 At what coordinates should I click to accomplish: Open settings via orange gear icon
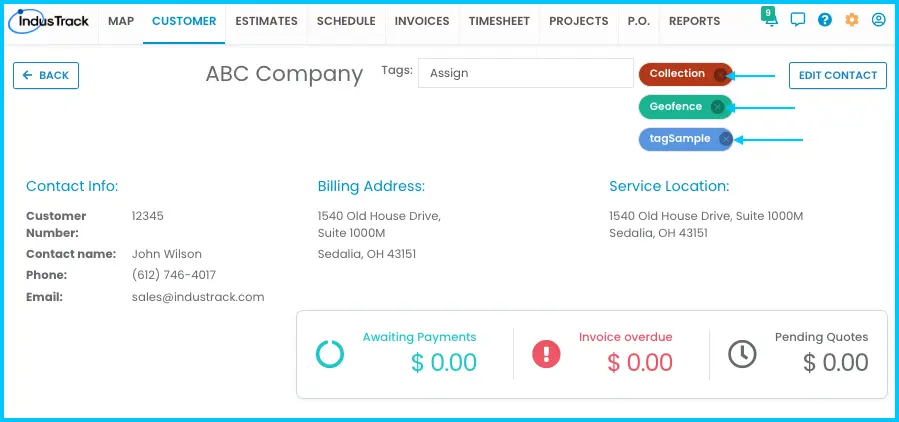click(851, 20)
